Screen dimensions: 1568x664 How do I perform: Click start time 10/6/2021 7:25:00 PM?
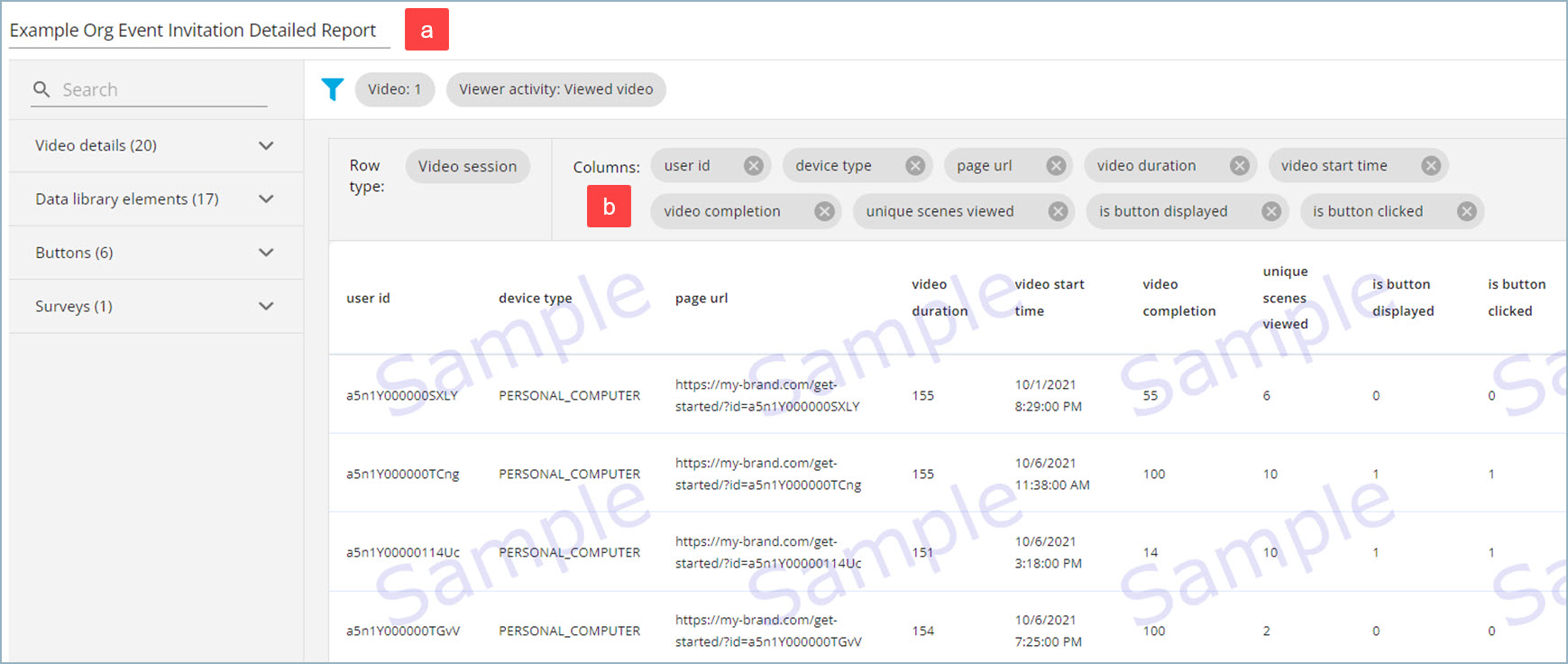(1048, 631)
